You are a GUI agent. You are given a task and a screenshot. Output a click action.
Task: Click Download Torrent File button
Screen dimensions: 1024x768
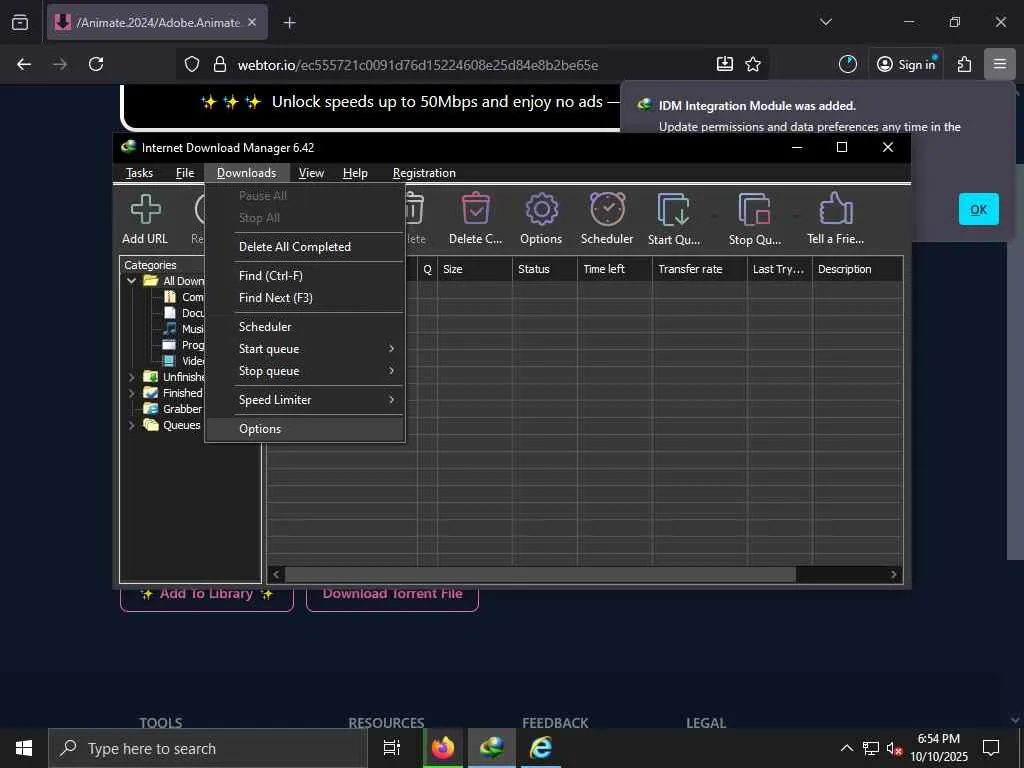(392, 596)
